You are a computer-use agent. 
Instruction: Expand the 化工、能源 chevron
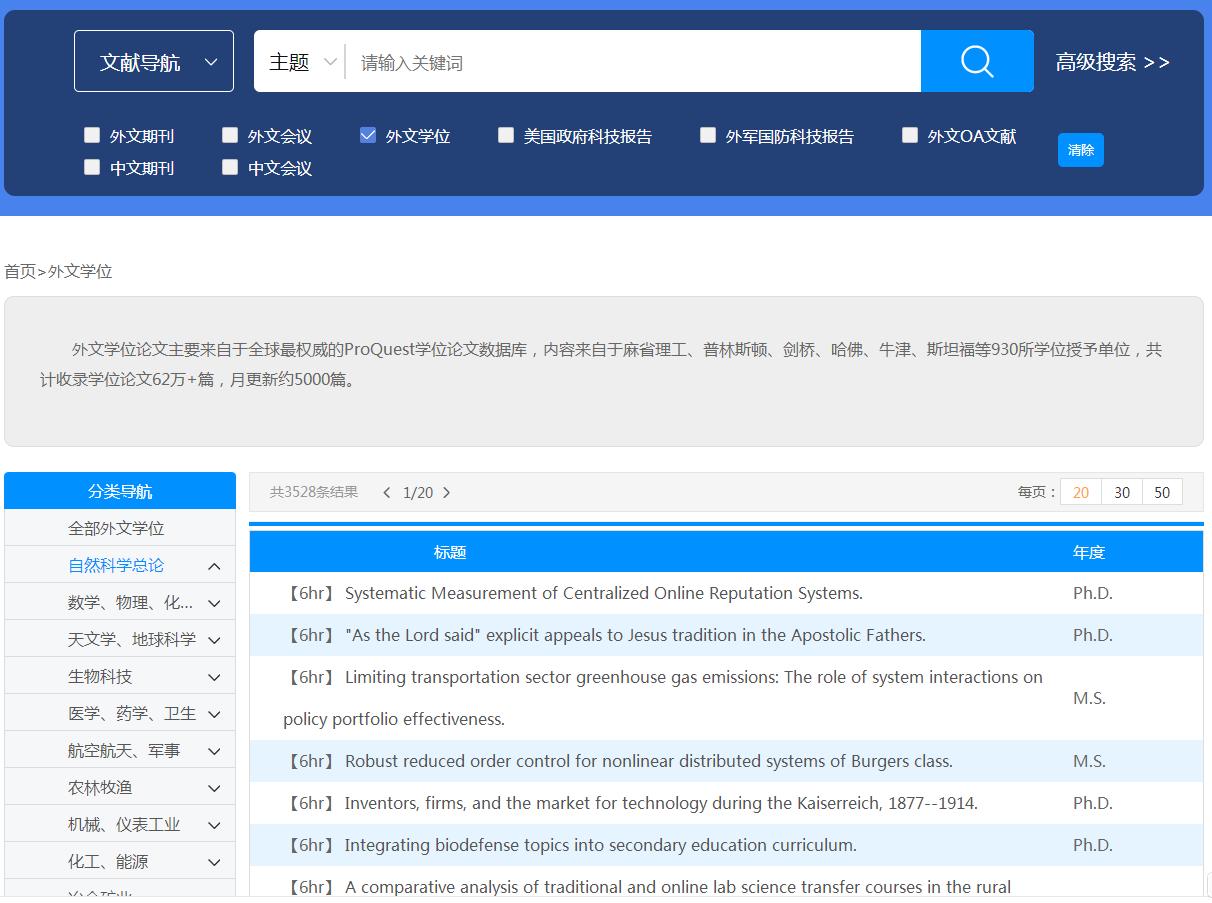point(214,862)
